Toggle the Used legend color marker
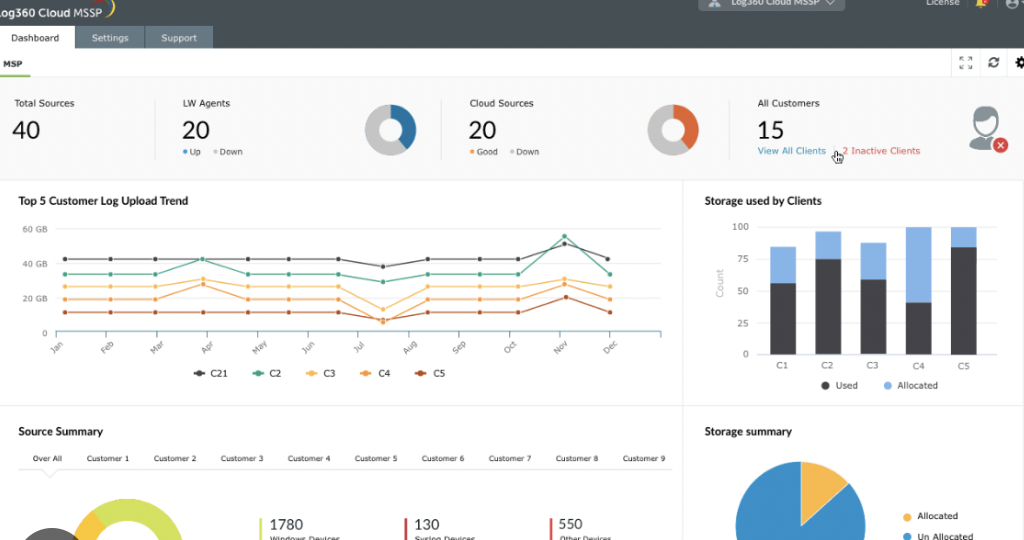 825,386
